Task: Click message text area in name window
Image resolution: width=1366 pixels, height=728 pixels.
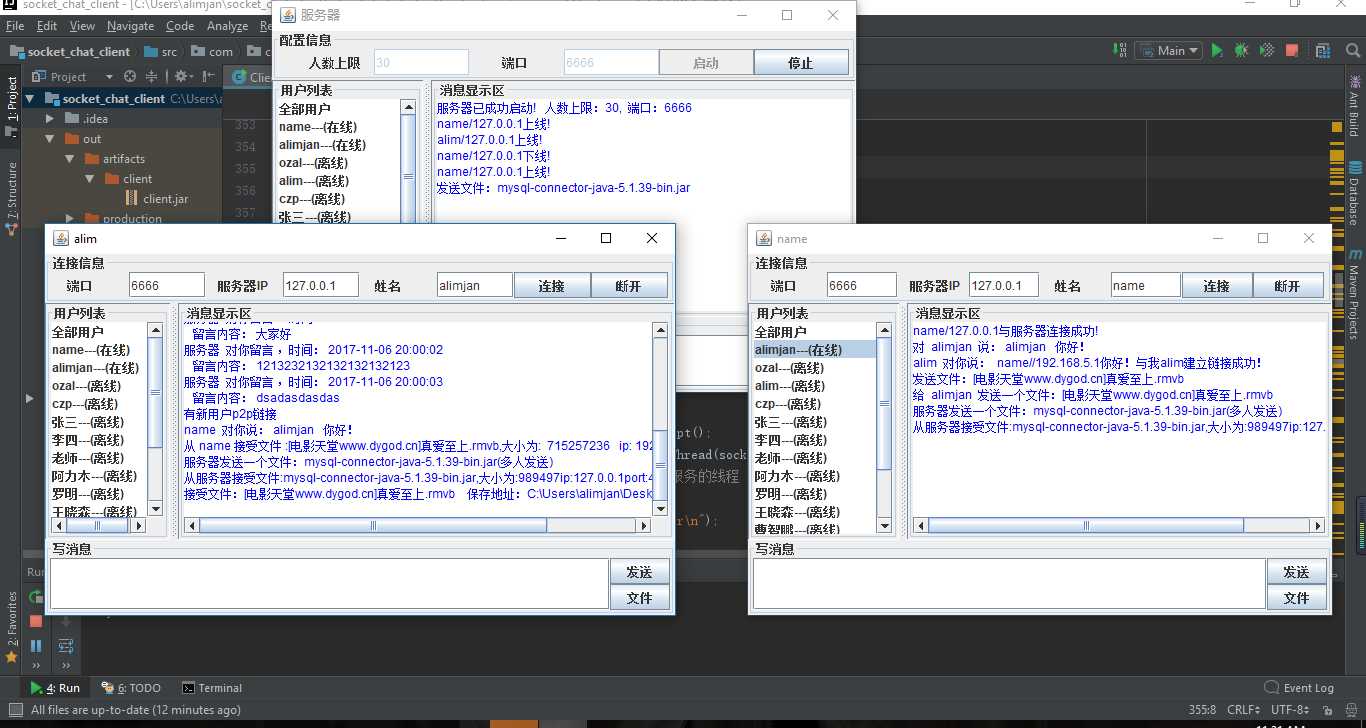Action: [1008, 584]
